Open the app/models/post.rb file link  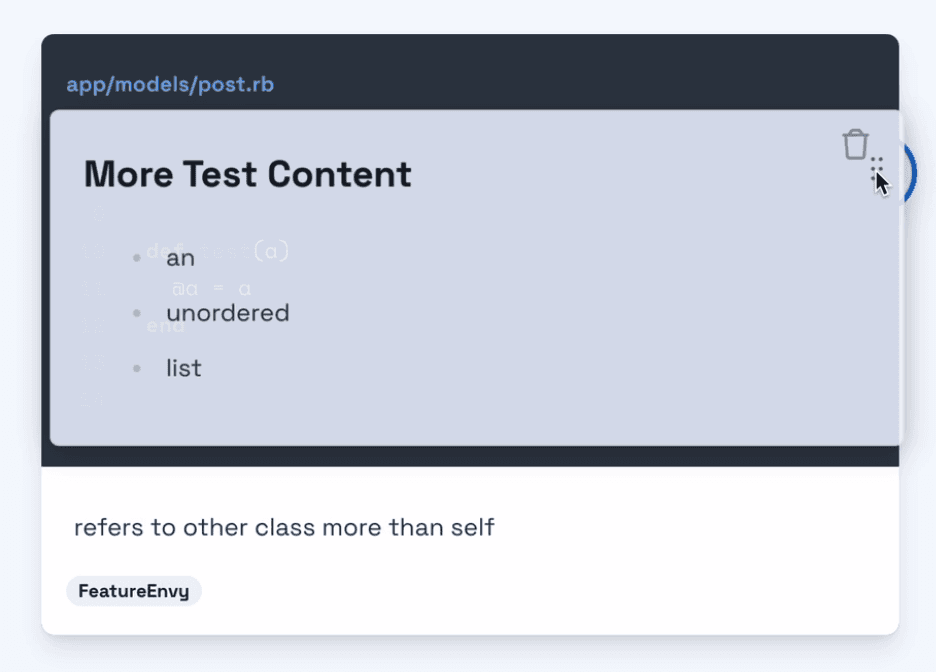click(170, 85)
